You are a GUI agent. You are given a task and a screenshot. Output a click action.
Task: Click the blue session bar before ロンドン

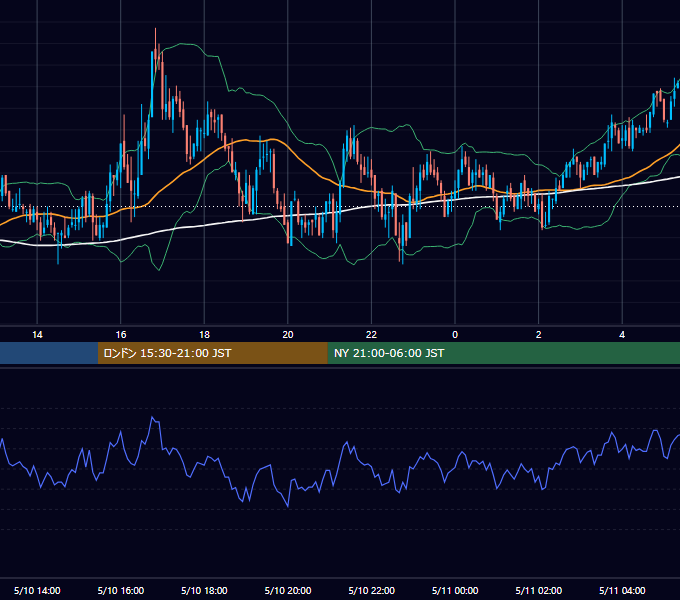[x=49, y=353]
